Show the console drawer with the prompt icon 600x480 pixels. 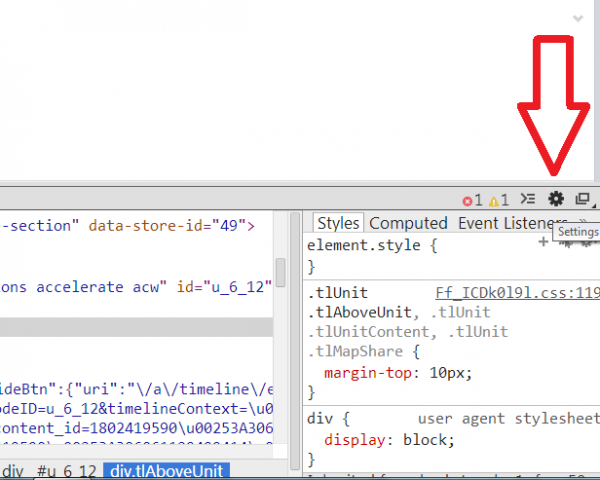(x=528, y=199)
